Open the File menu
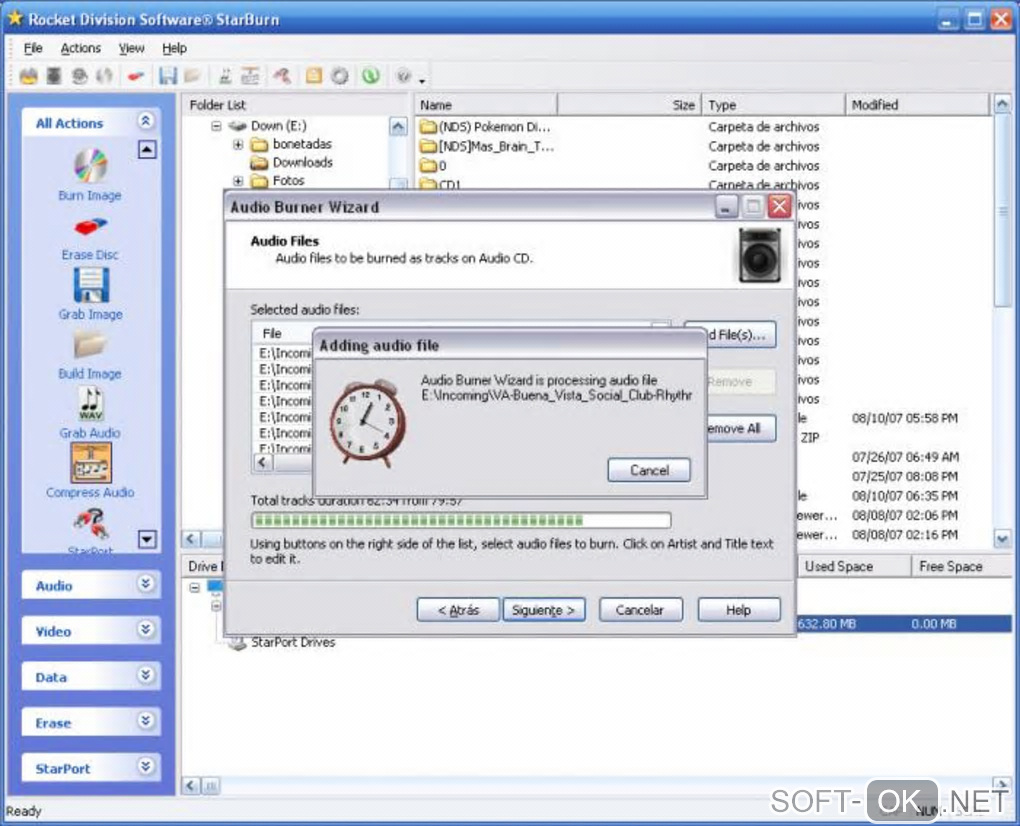The image size is (1020, 826). tap(33, 48)
